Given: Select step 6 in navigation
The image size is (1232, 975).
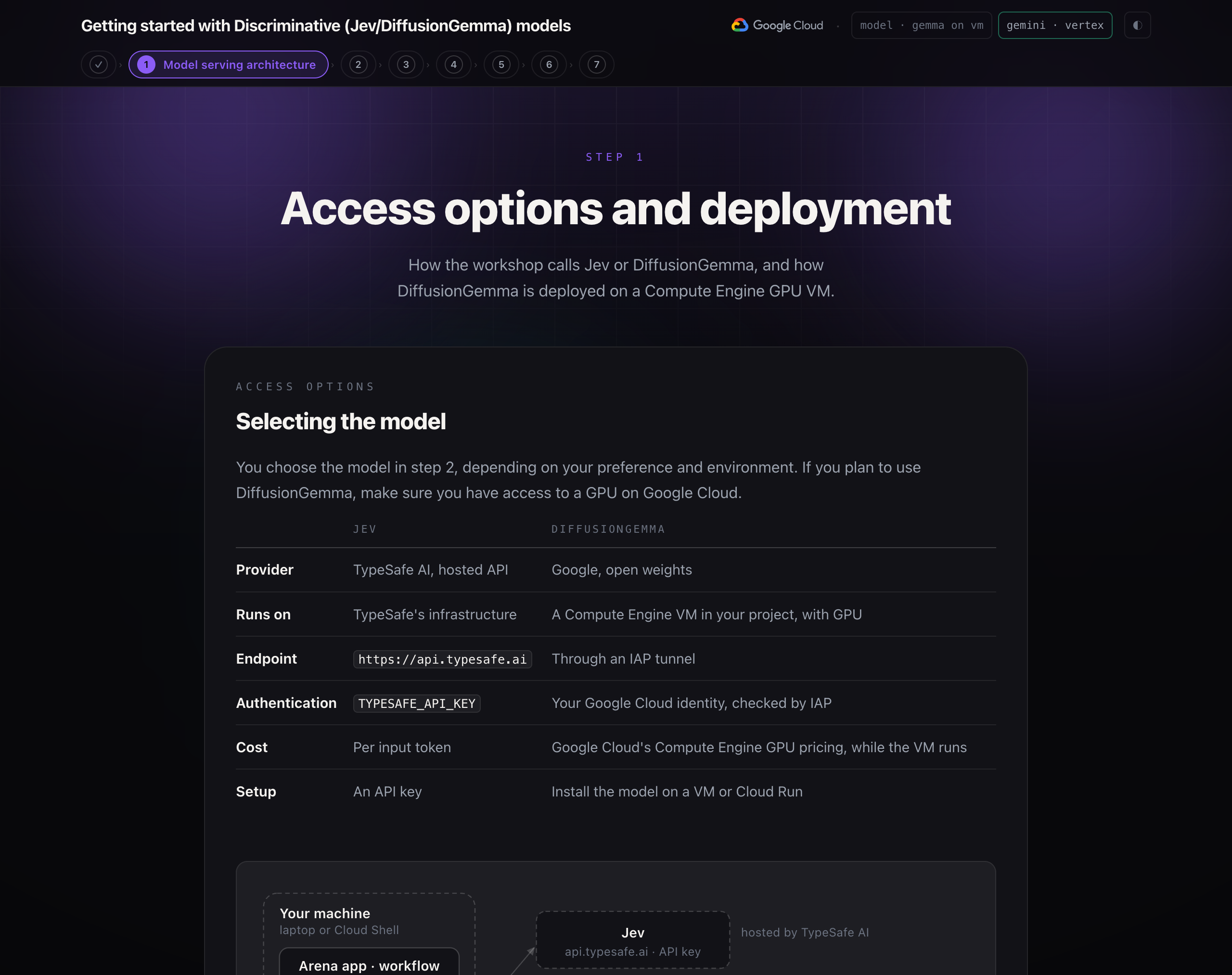Looking at the screenshot, I should click(549, 64).
